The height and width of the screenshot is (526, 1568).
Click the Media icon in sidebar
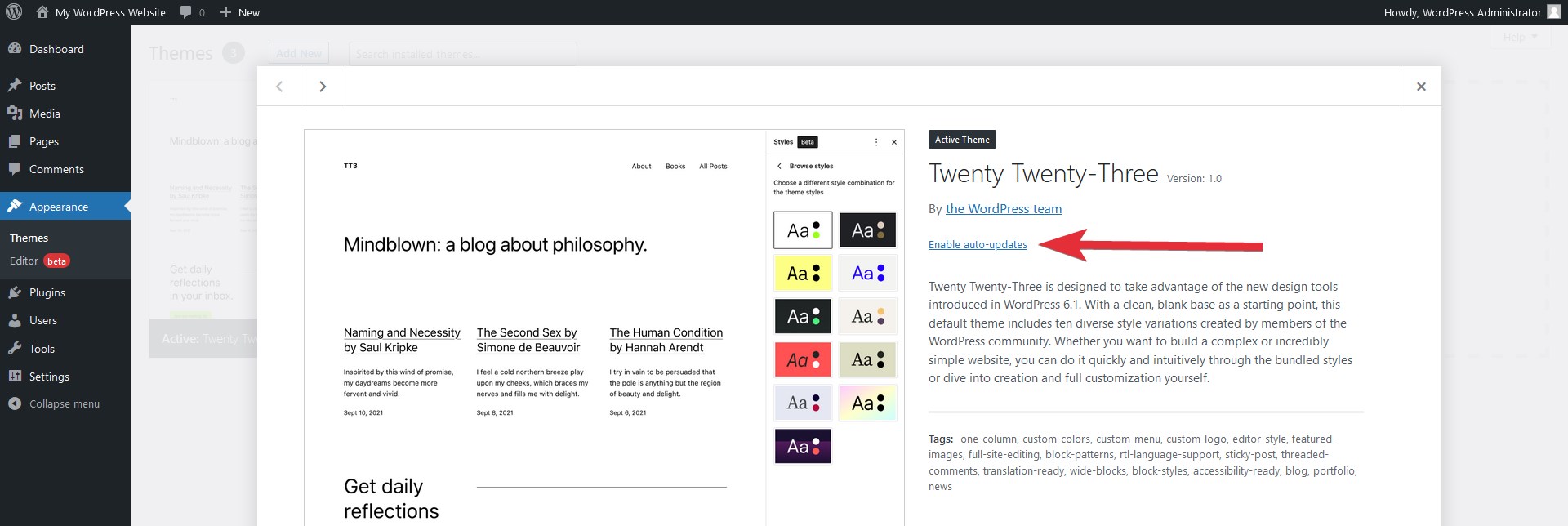click(x=15, y=114)
